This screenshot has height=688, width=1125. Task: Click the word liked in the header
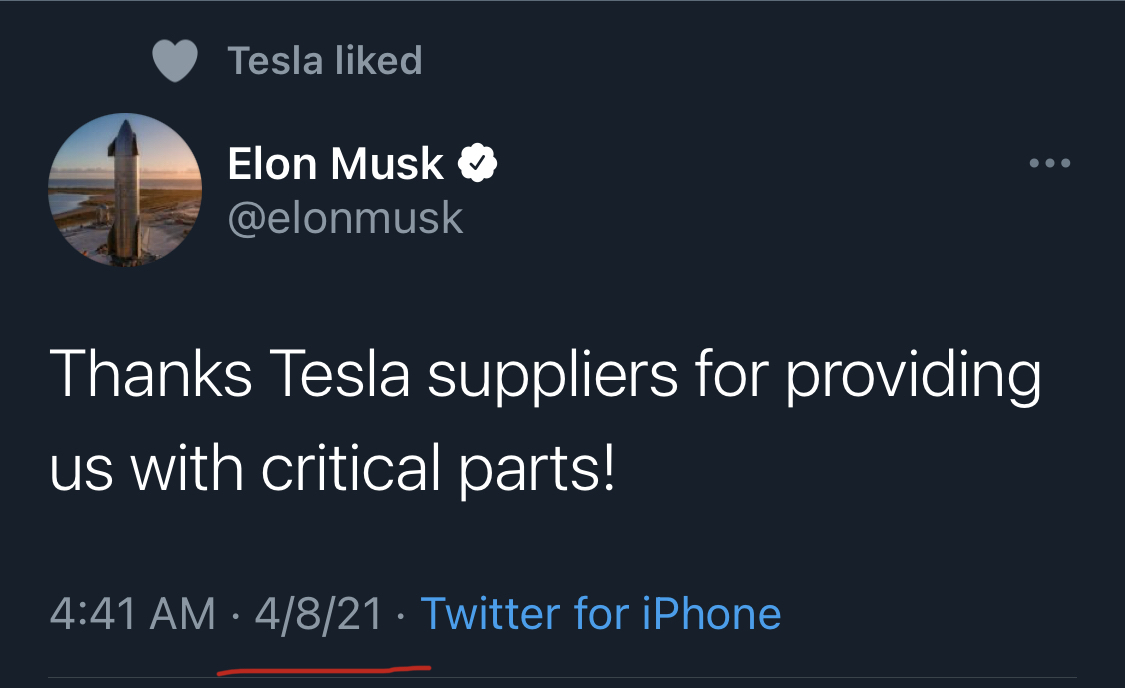[378, 61]
